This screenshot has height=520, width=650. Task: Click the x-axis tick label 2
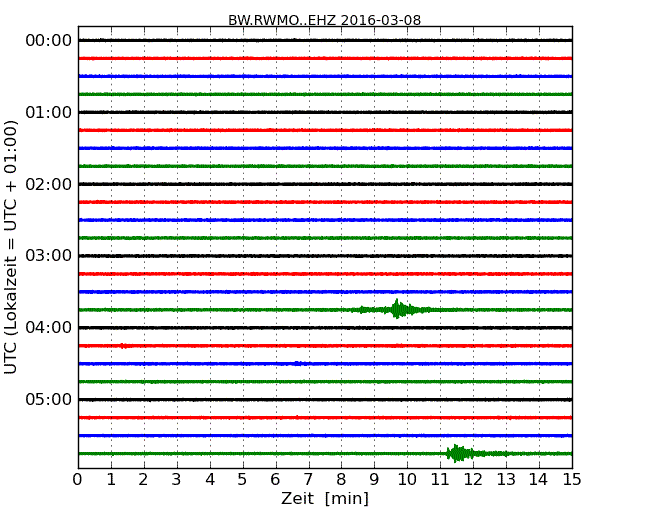click(x=143, y=480)
